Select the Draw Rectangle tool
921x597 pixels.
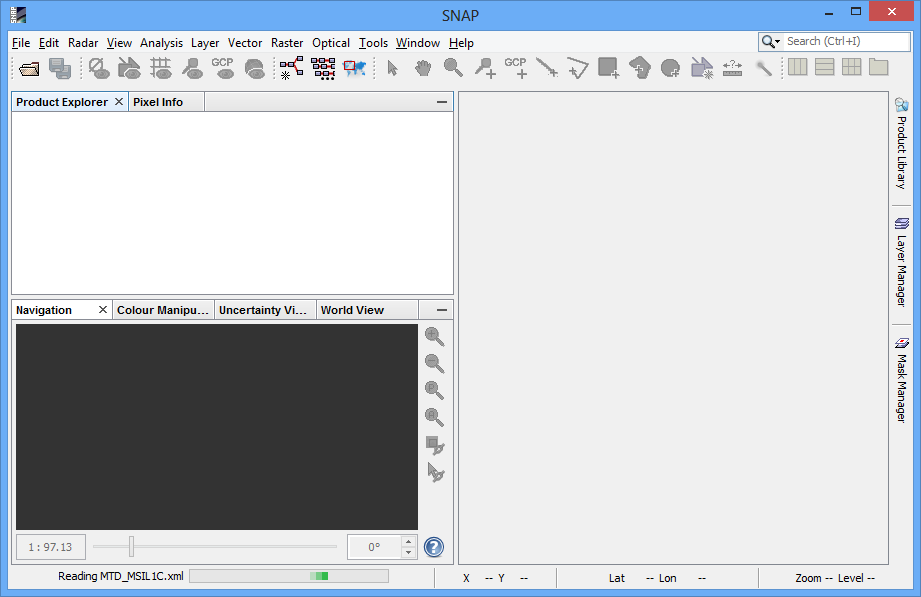tap(609, 68)
